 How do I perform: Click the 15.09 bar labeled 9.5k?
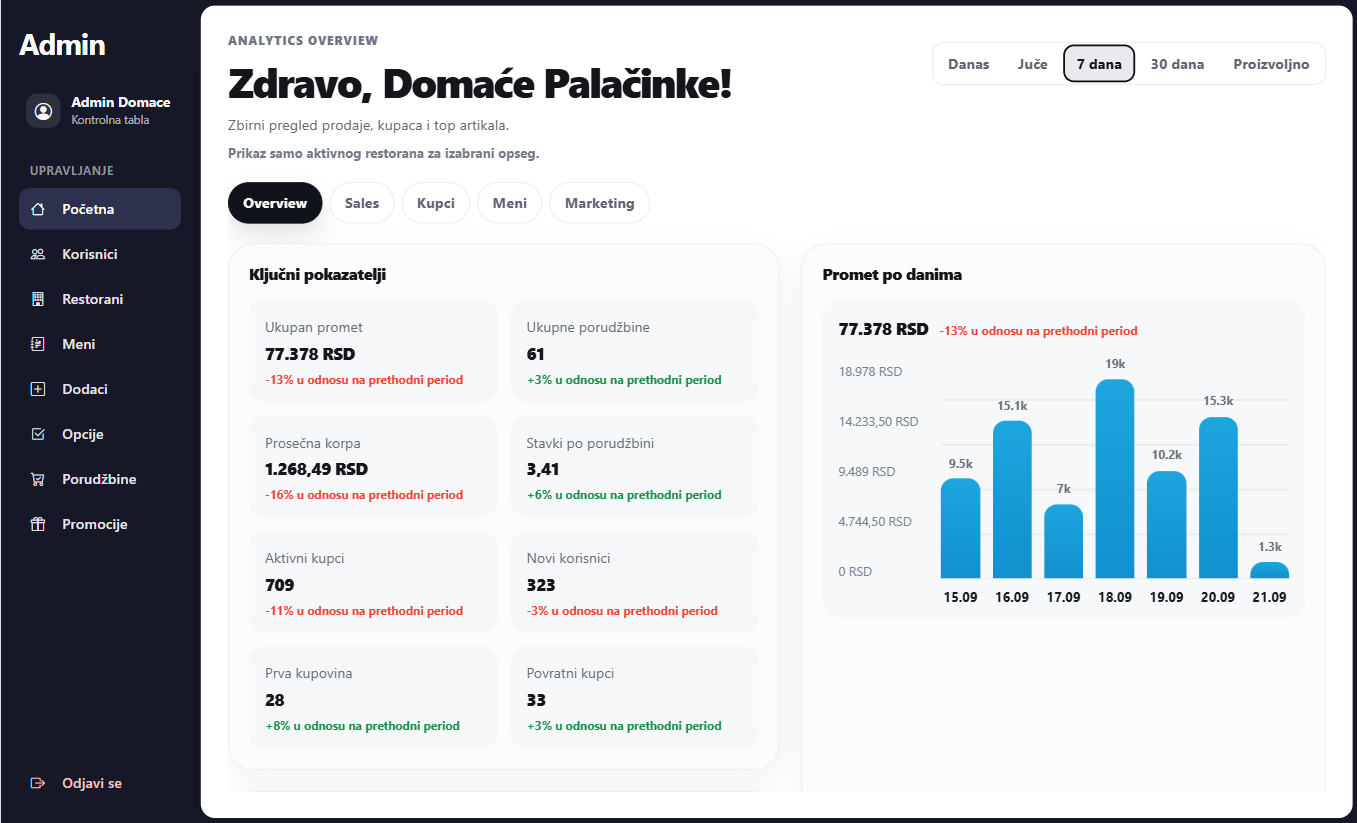[960, 529]
